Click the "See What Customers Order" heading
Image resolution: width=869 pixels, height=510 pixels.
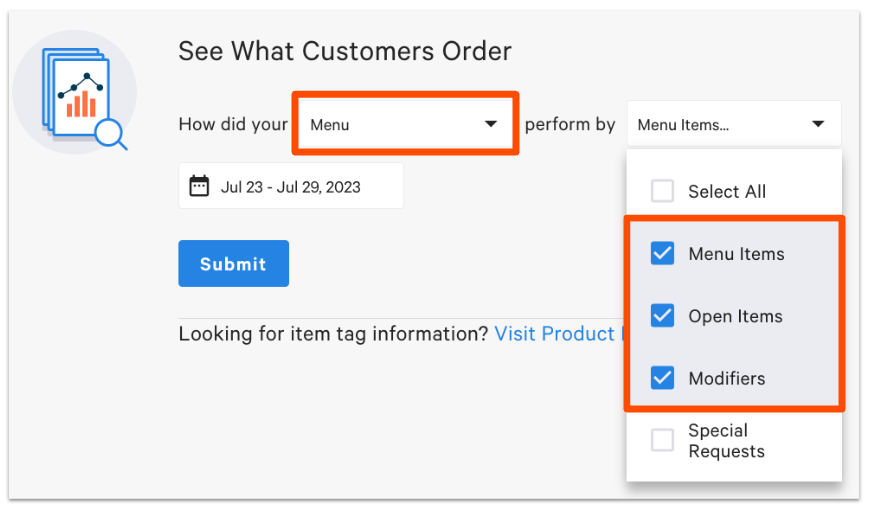click(345, 51)
